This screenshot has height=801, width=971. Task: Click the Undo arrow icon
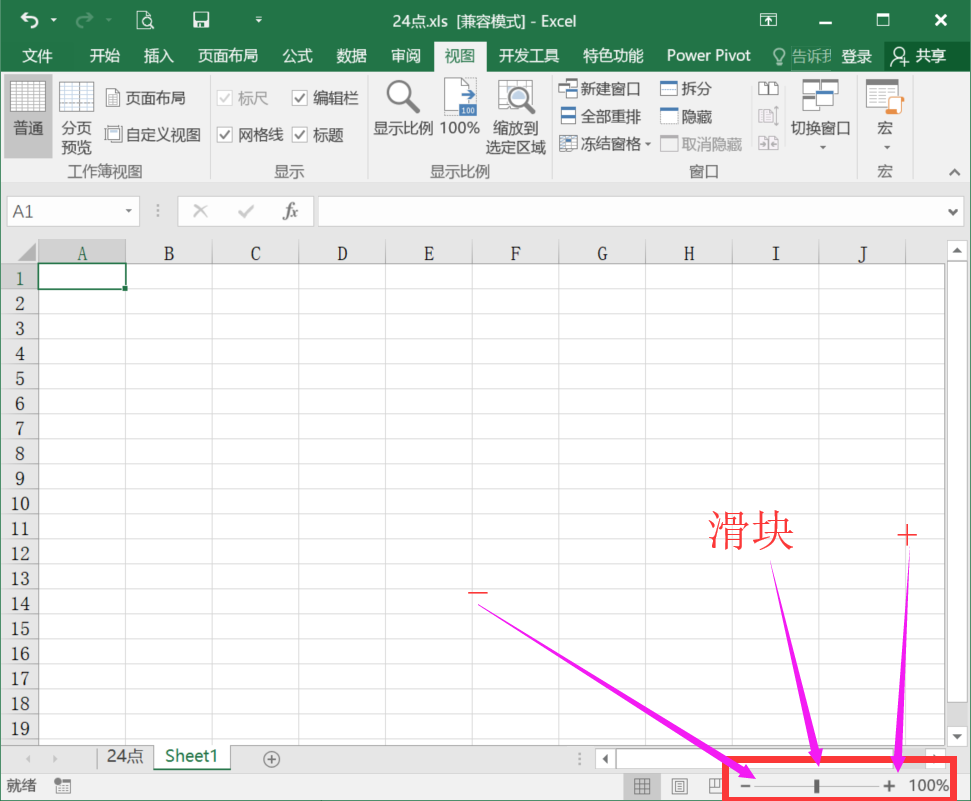pos(29,20)
